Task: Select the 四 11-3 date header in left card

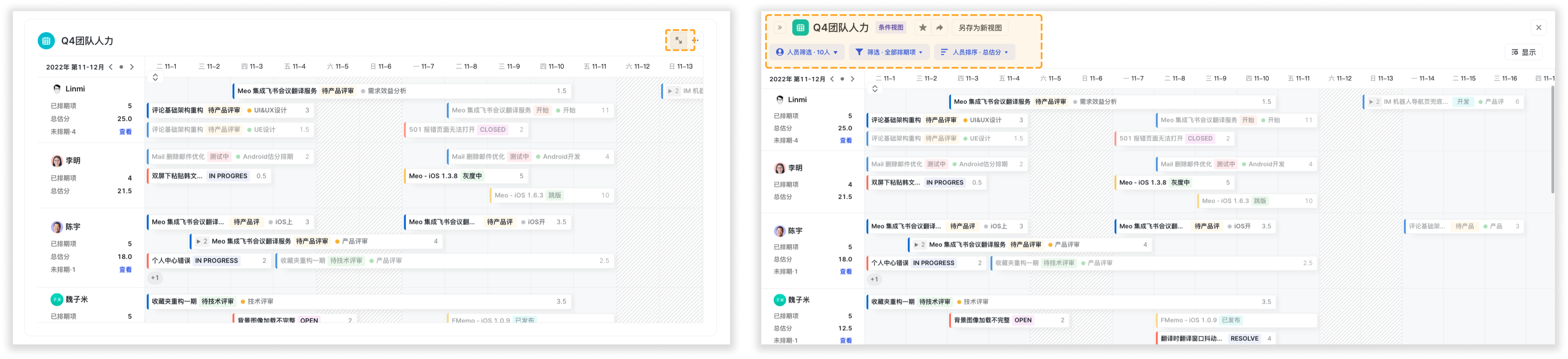Action: 252,66
